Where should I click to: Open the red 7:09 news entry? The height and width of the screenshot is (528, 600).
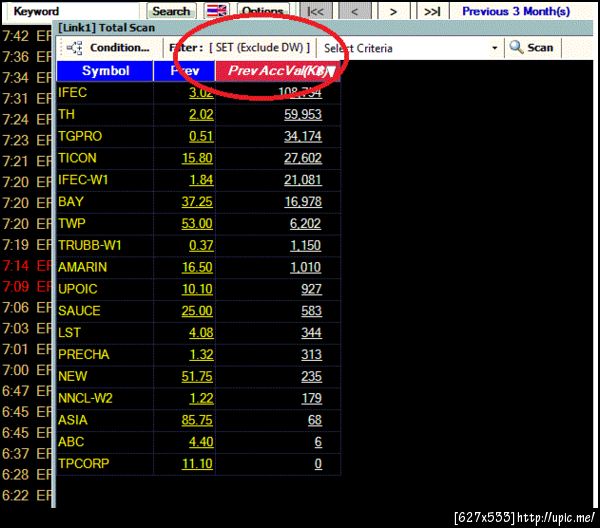pos(27,287)
